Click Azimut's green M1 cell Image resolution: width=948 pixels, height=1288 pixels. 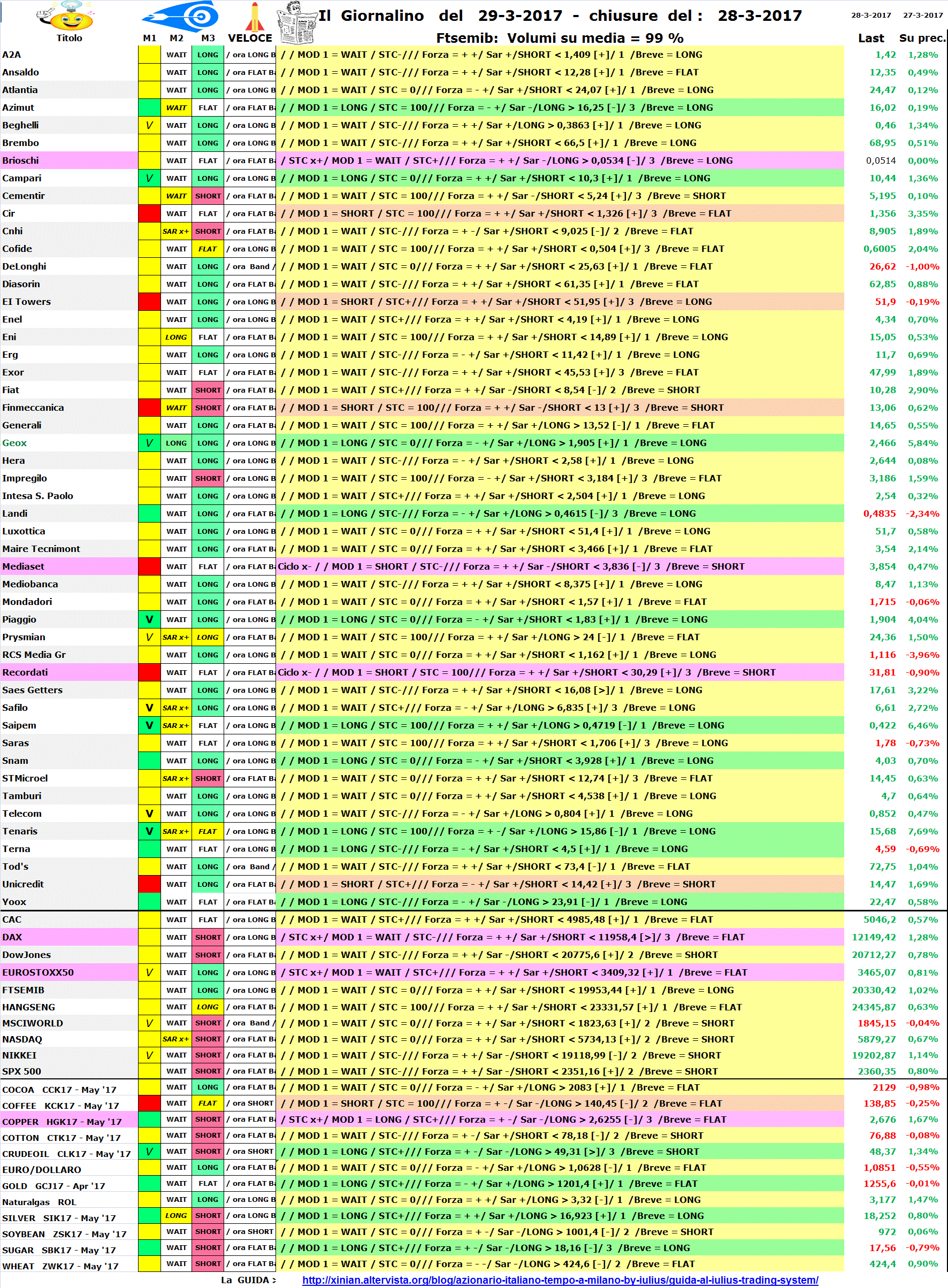click(149, 108)
